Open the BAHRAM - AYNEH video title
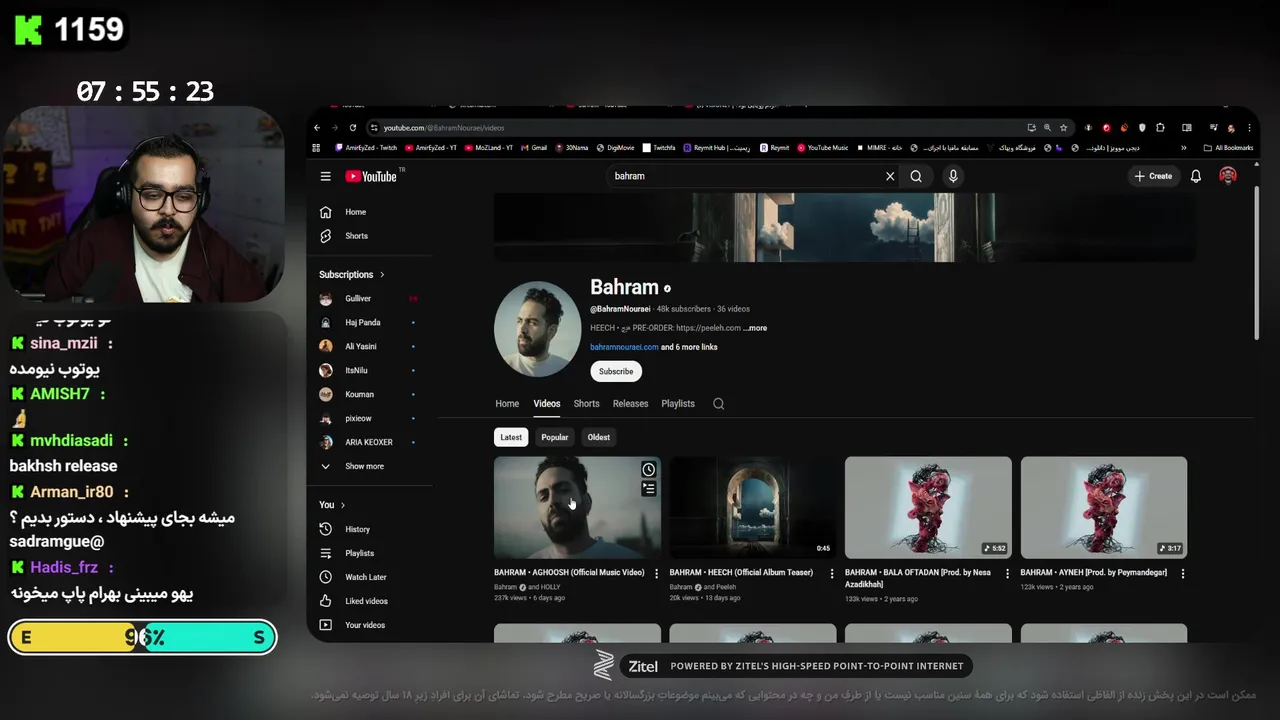 [1094, 573]
